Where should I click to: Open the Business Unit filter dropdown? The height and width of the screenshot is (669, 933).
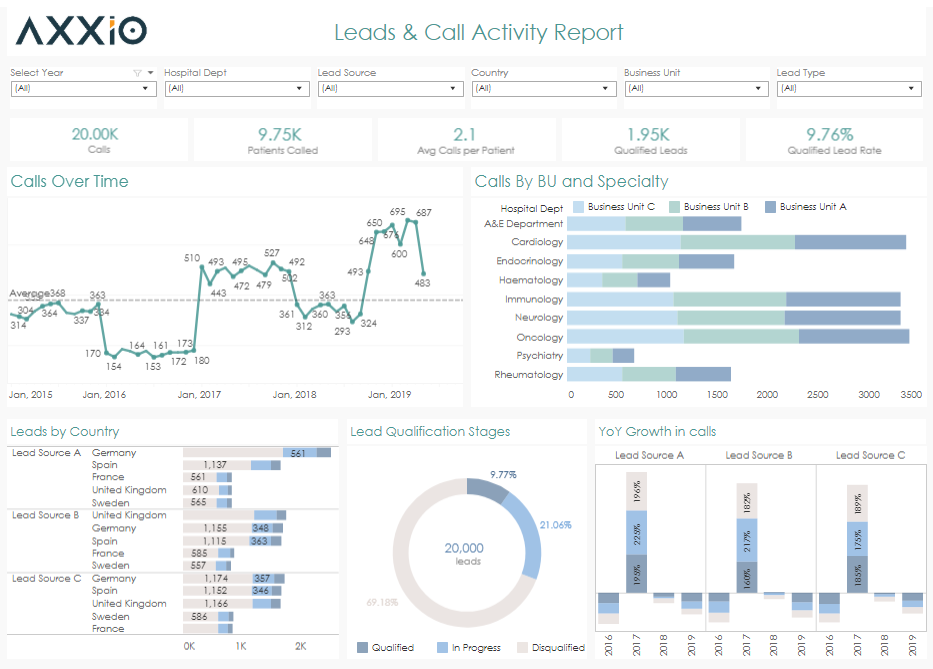696,89
